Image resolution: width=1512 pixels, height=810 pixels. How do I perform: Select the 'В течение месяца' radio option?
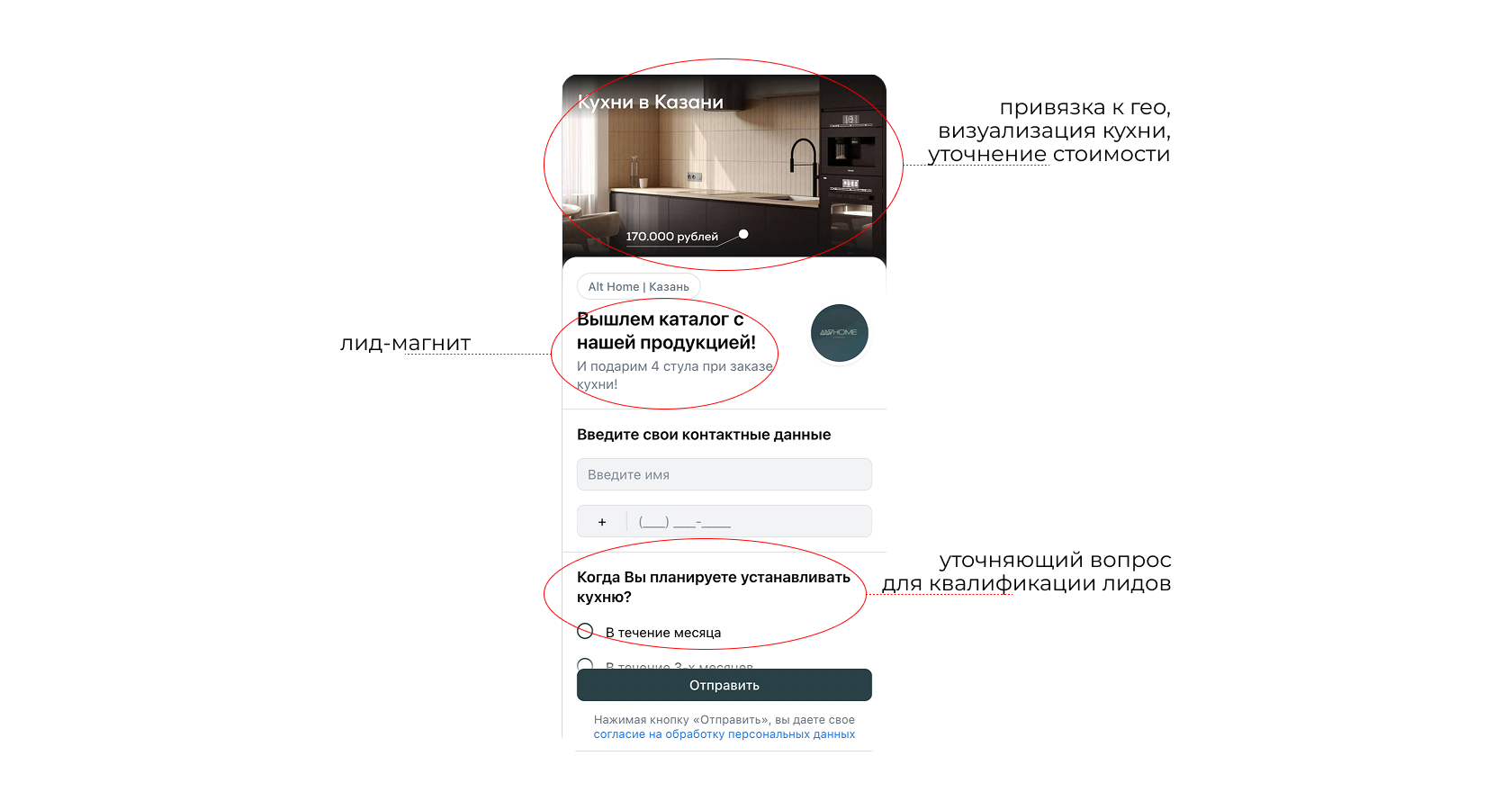point(585,631)
